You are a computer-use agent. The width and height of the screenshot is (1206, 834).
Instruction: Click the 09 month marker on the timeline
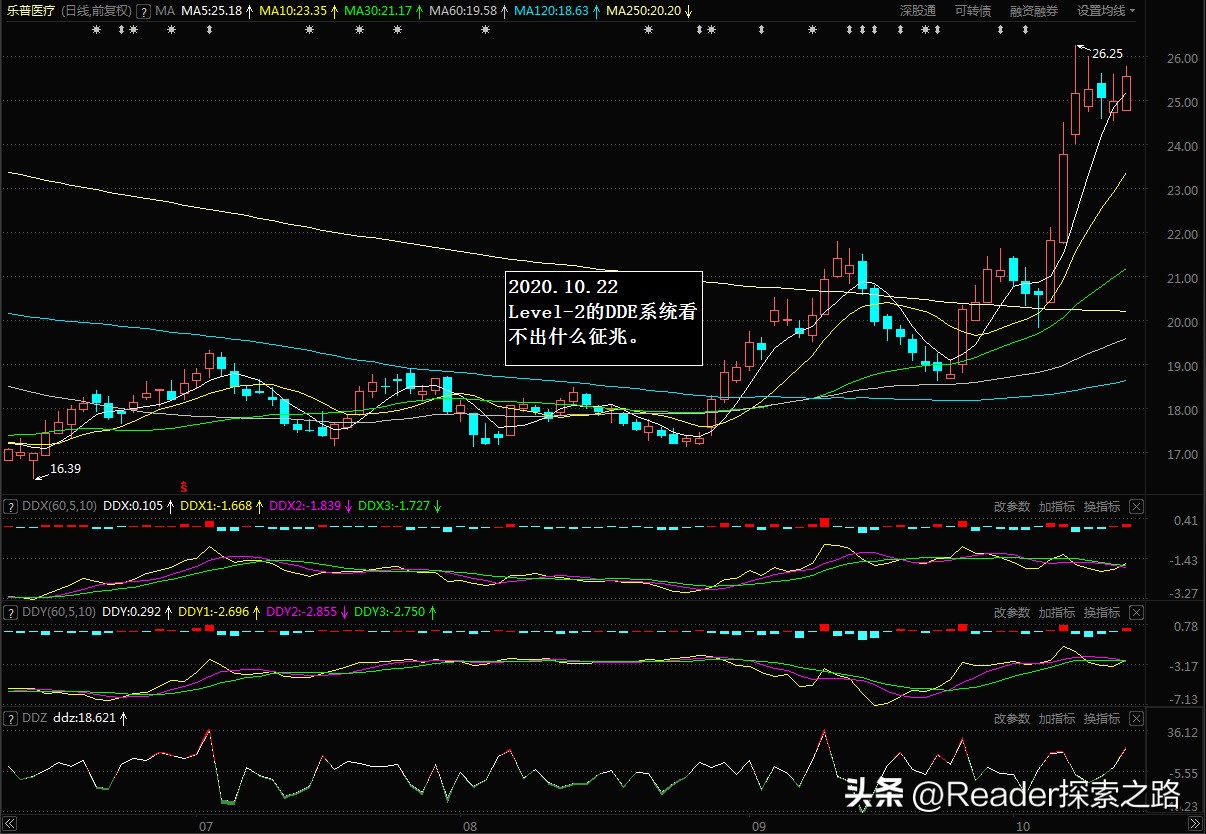(x=758, y=826)
